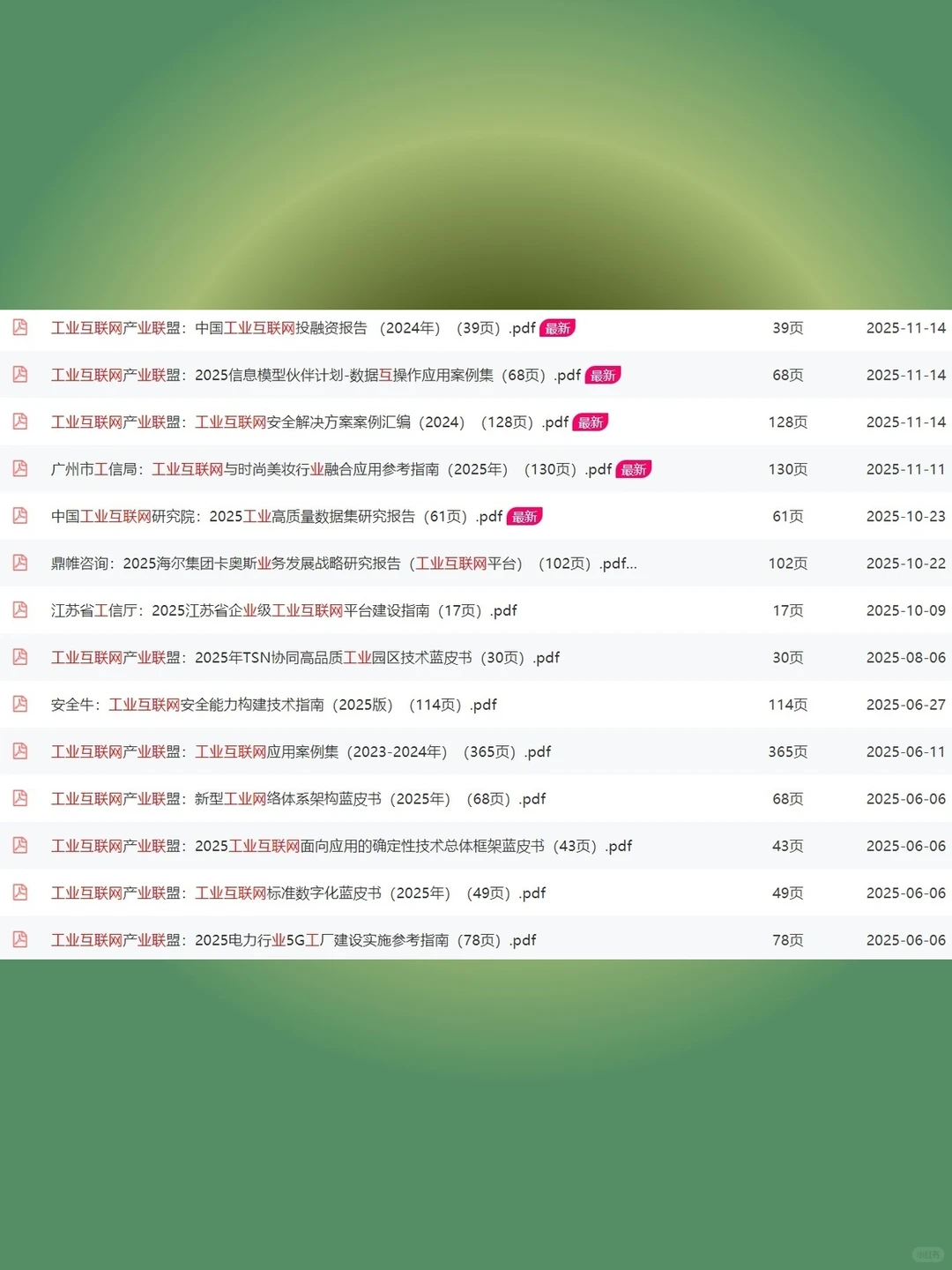This screenshot has height=1270, width=952.
Task: Open 新型工业网络体系架构蓝皮书（2025年）pdf
Action: [298, 799]
